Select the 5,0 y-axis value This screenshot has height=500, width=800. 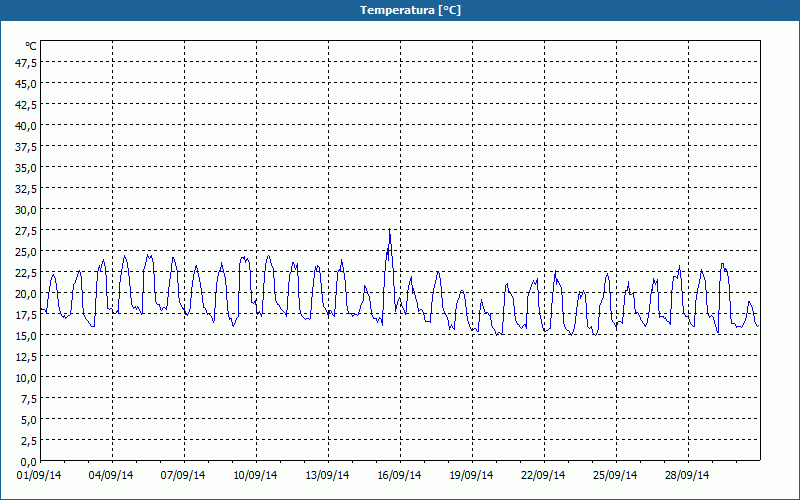28,420
